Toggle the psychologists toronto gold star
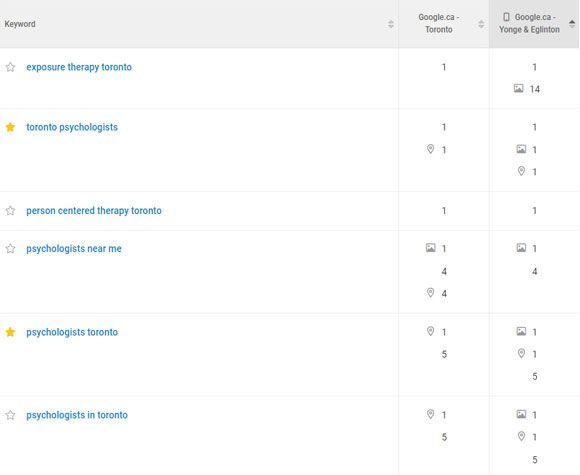Image resolution: width=580 pixels, height=475 pixels. (10, 332)
